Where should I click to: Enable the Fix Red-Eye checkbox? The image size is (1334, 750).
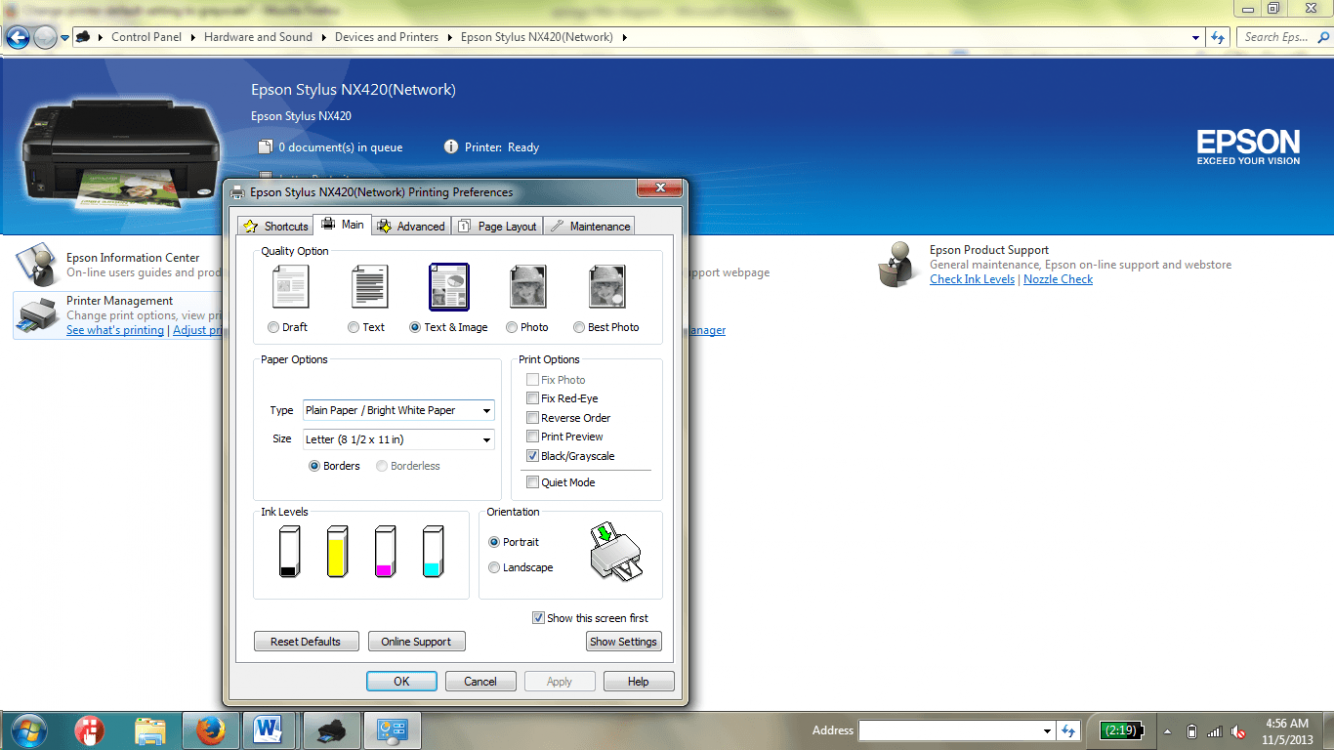532,398
